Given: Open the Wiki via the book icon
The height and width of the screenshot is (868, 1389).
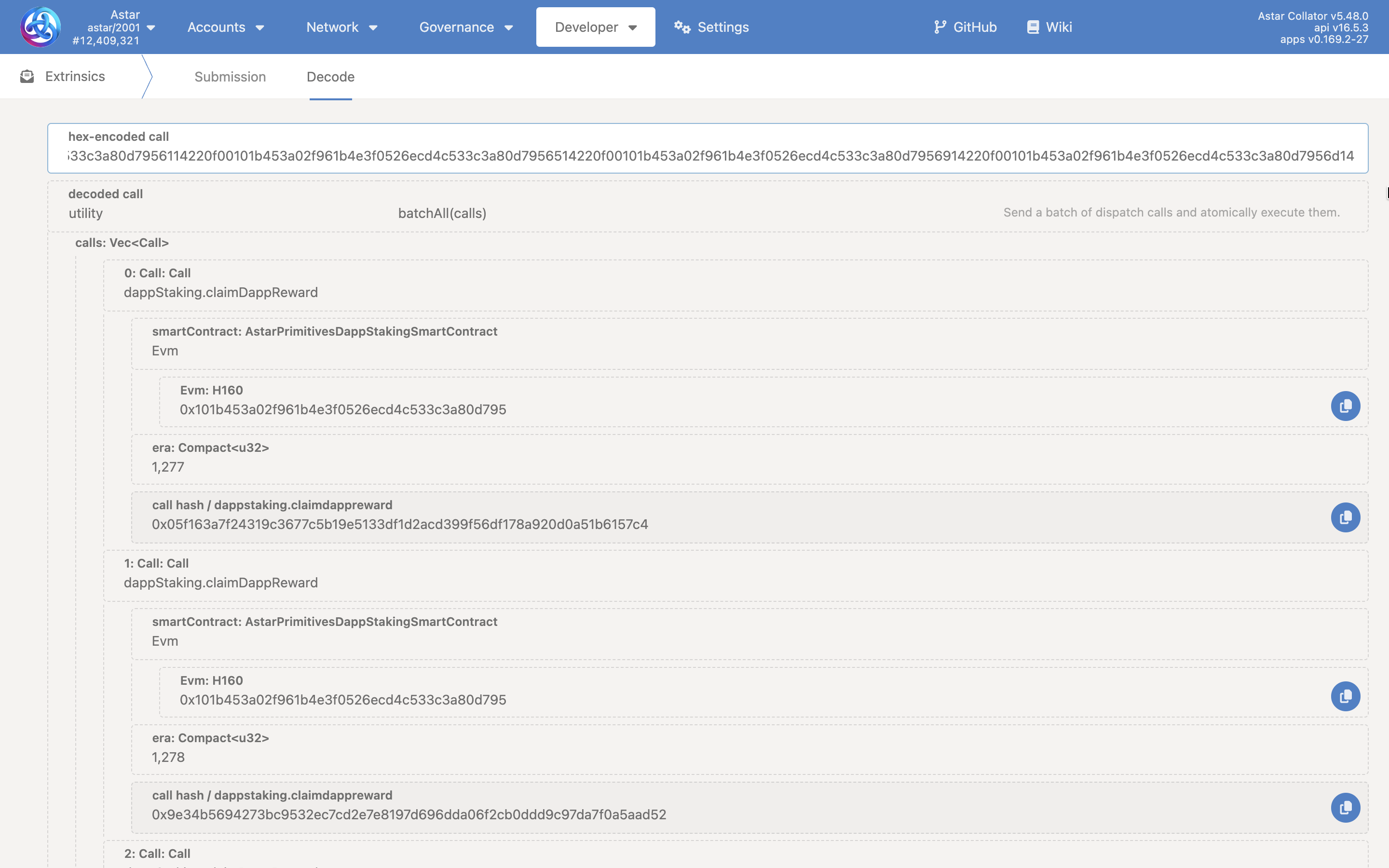Looking at the screenshot, I should pyautogui.click(x=1033, y=27).
